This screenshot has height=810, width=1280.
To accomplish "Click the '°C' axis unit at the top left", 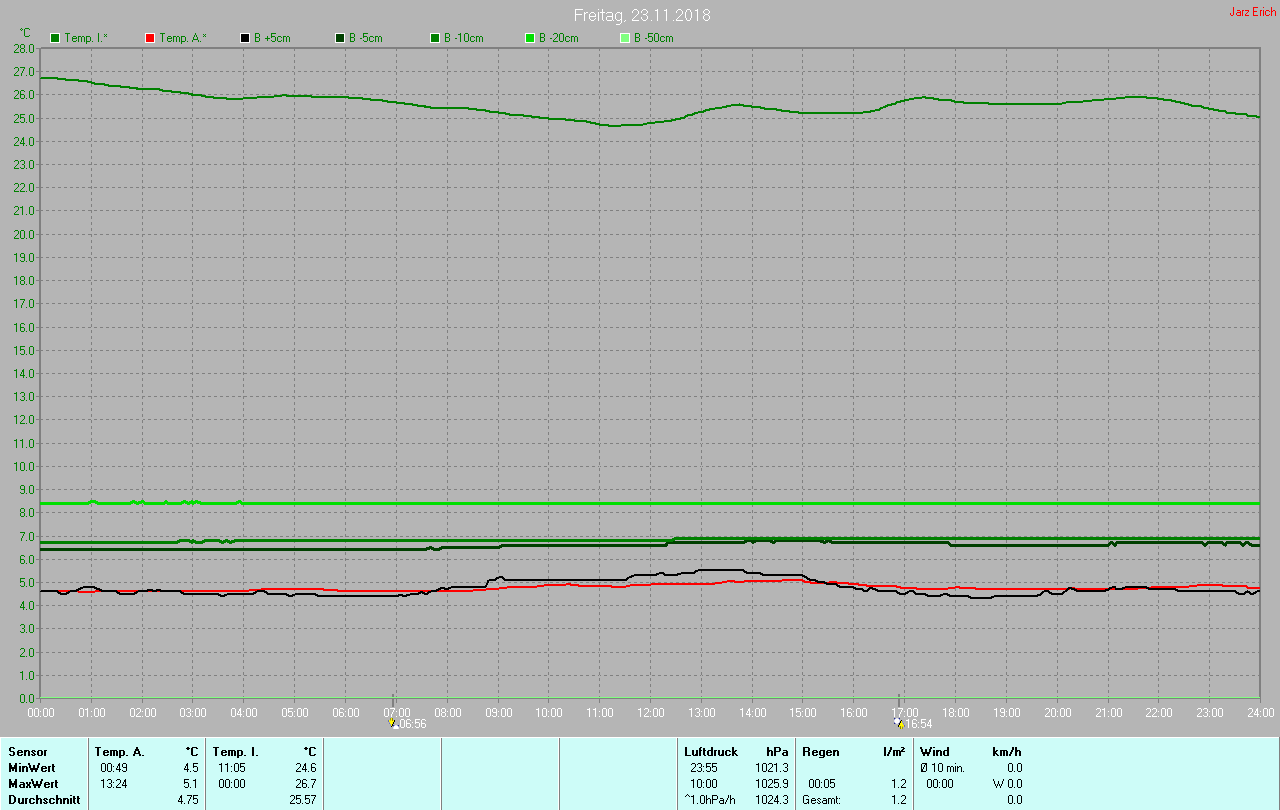I will point(25,33).
